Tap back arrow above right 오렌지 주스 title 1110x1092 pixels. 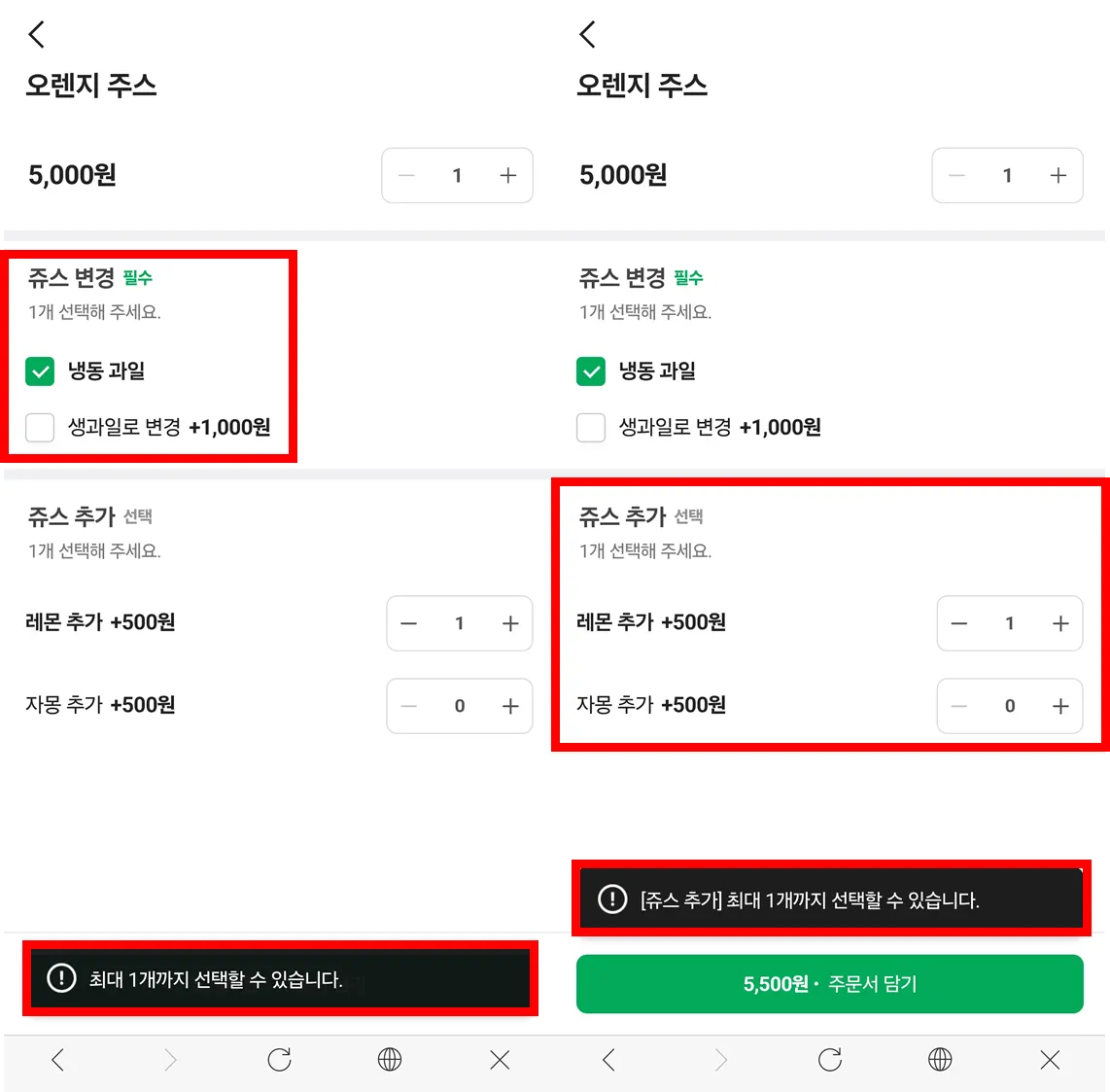click(x=587, y=35)
